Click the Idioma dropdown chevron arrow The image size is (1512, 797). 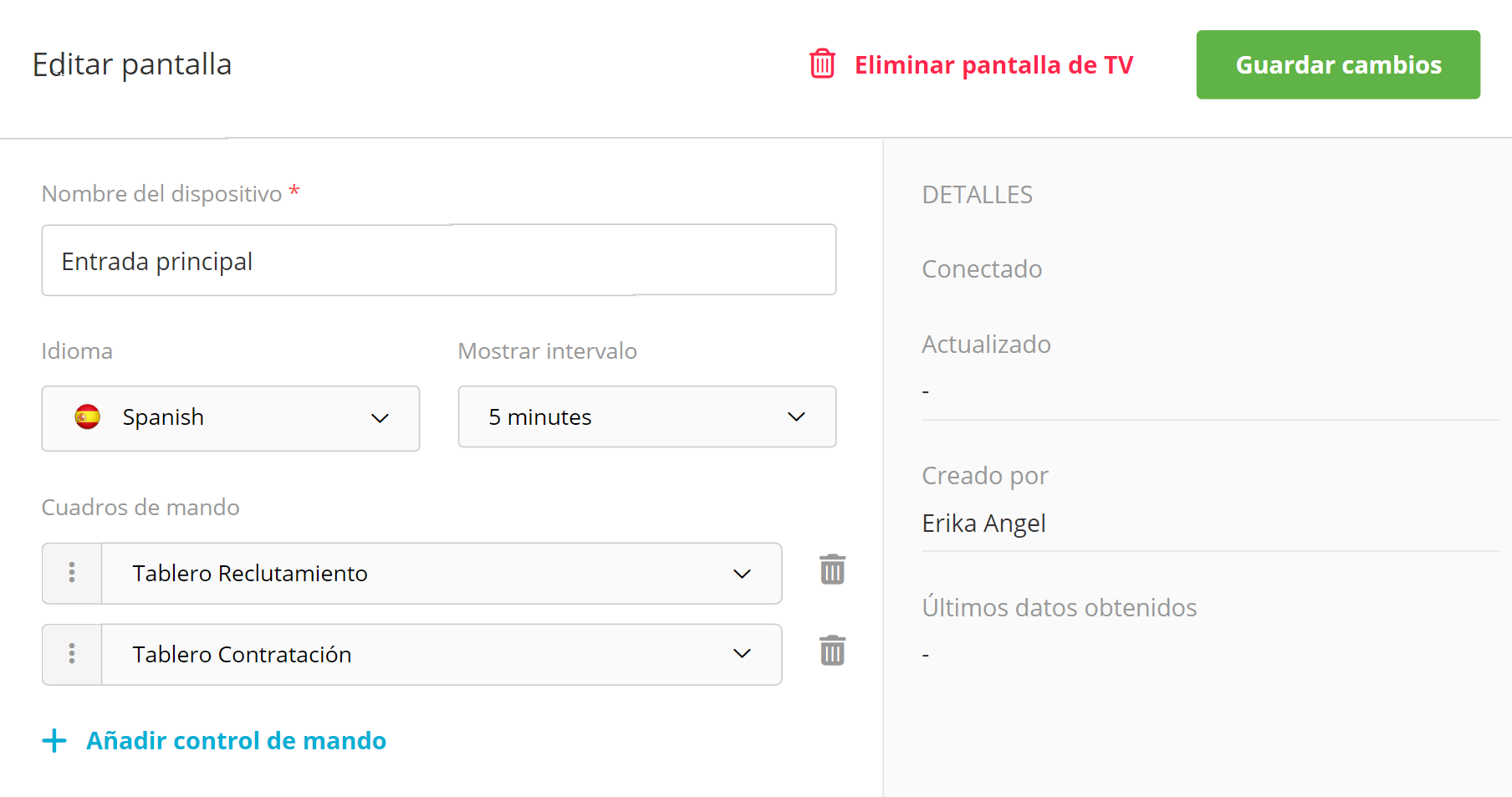pyautogui.click(x=381, y=418)
